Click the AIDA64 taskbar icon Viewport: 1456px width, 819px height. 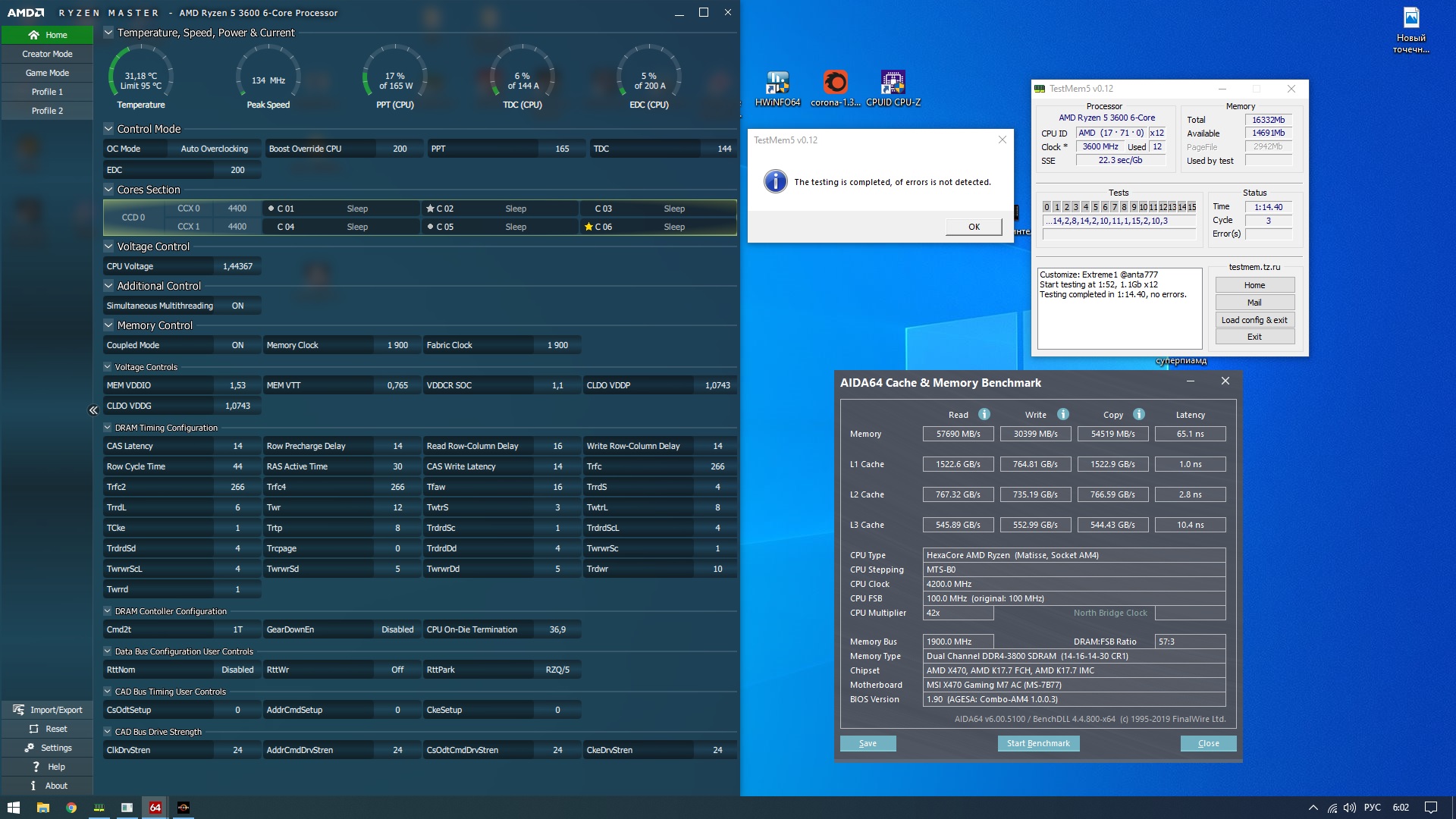(x=155, y=808)
